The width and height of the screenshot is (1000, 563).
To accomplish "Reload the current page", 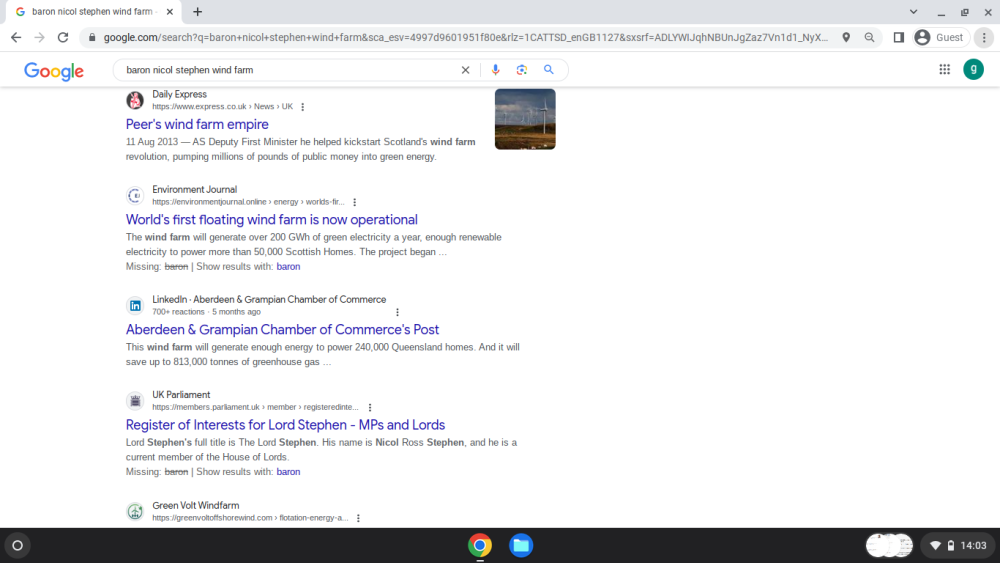I will click(x=62, y=38).
